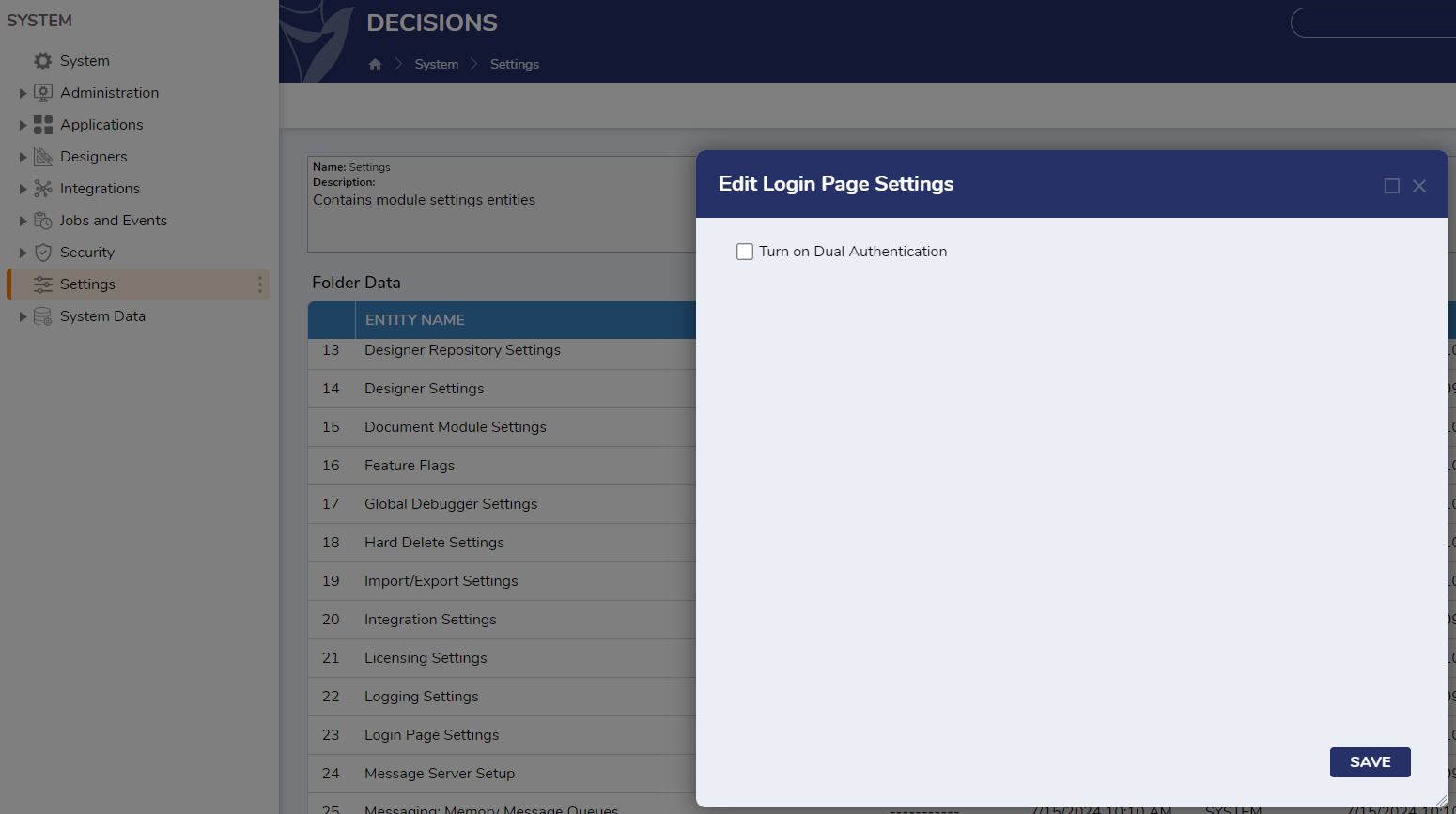The width and height of the screenshot is (1456, 814).
Task: Expand the System Data tree arrow
Action: point(23,316)
